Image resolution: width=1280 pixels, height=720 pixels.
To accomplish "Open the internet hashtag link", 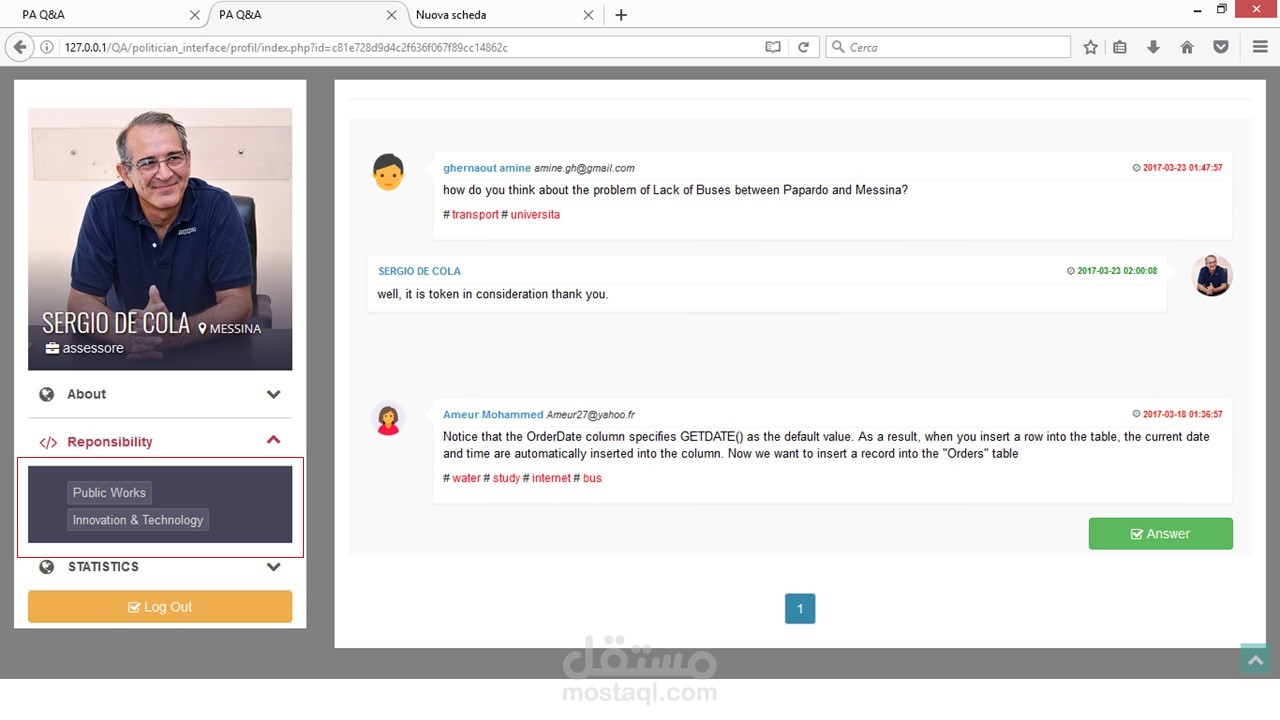I will point(551,478).
